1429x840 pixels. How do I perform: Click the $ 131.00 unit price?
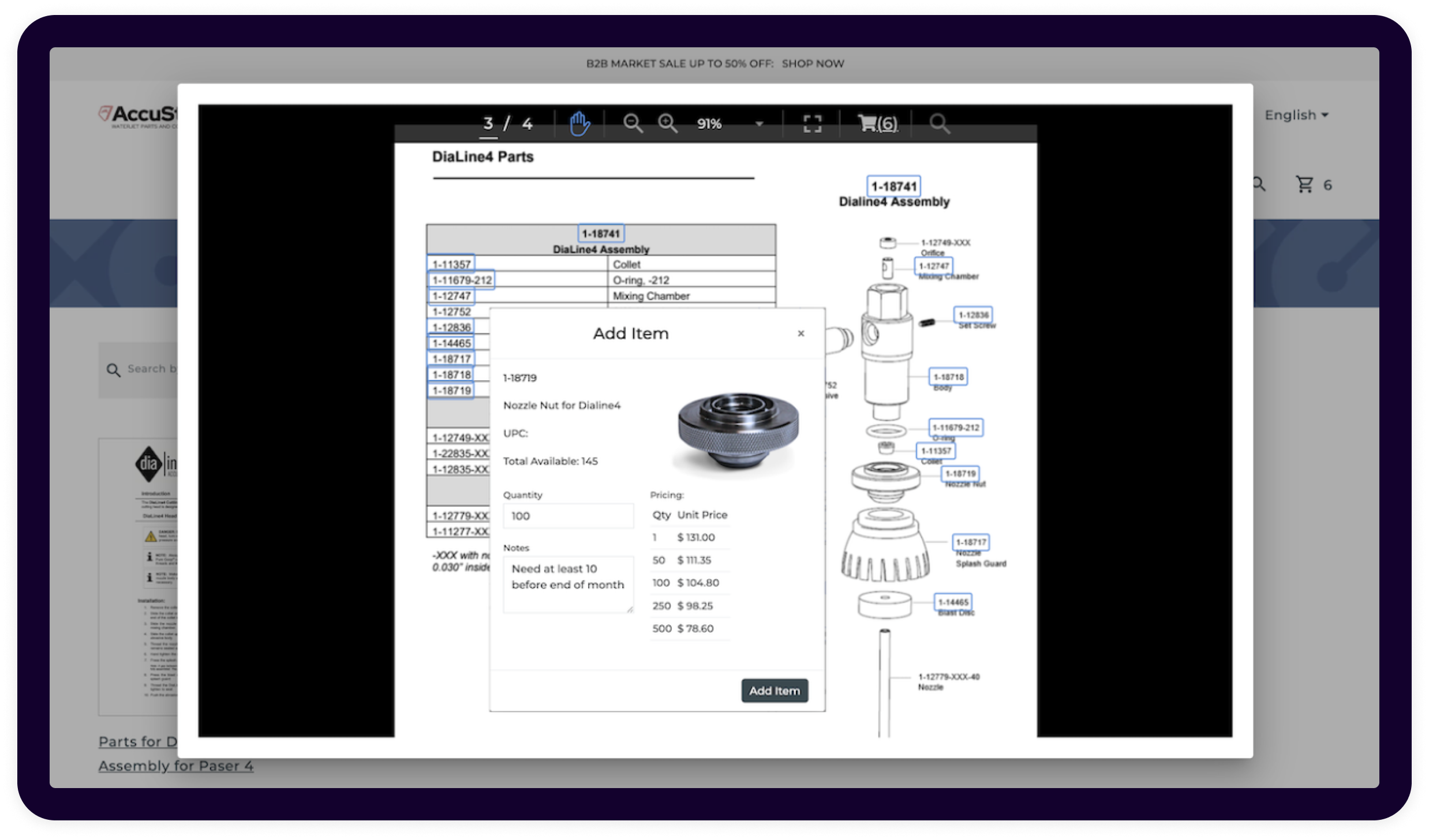(696, 537)
